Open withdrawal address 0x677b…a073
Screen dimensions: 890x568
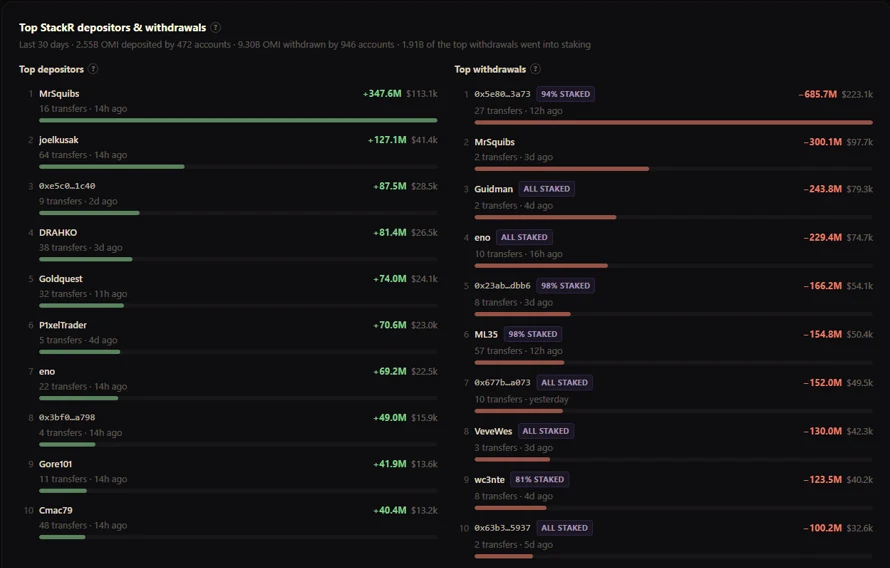502,382
